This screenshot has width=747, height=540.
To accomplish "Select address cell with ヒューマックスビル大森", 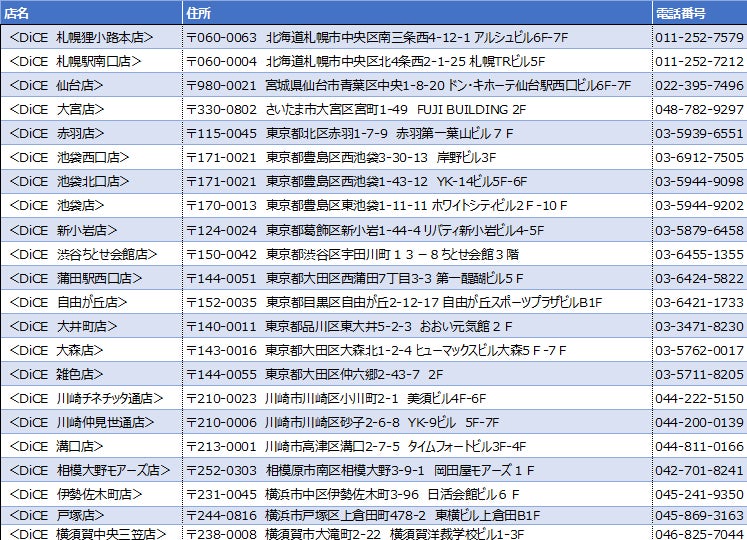I will pyautogui.click(x=417, y=350).
